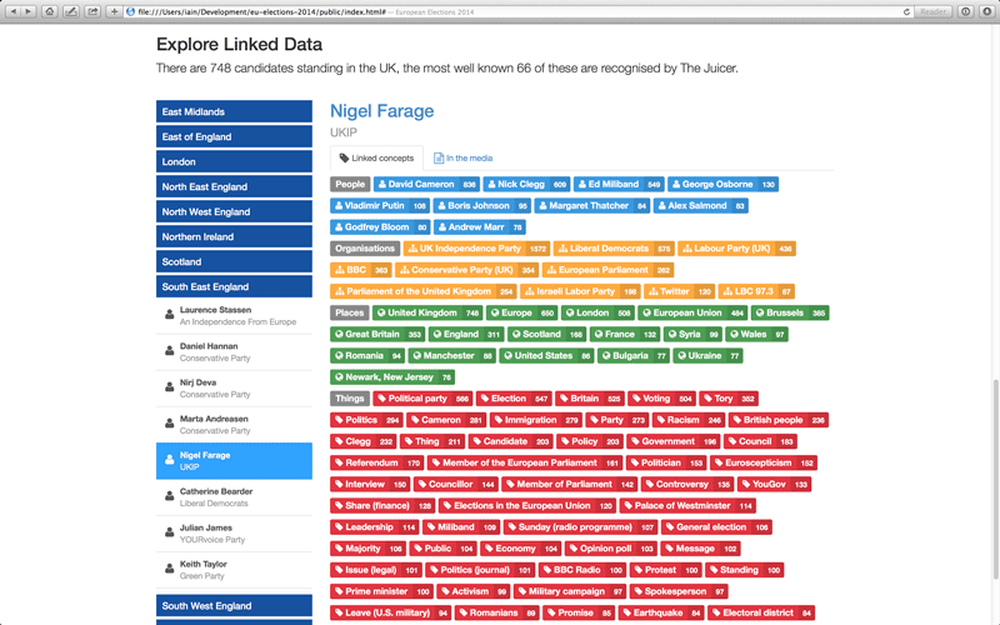Switch to the Linked concepts tab
The image size is (1000, 625).
[376, 158]
